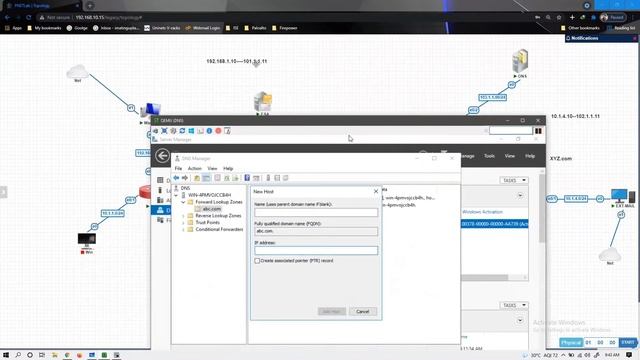Screen dimensions: 640x360
Task: Open Windows taskbar search
Action: pos(18,355)
